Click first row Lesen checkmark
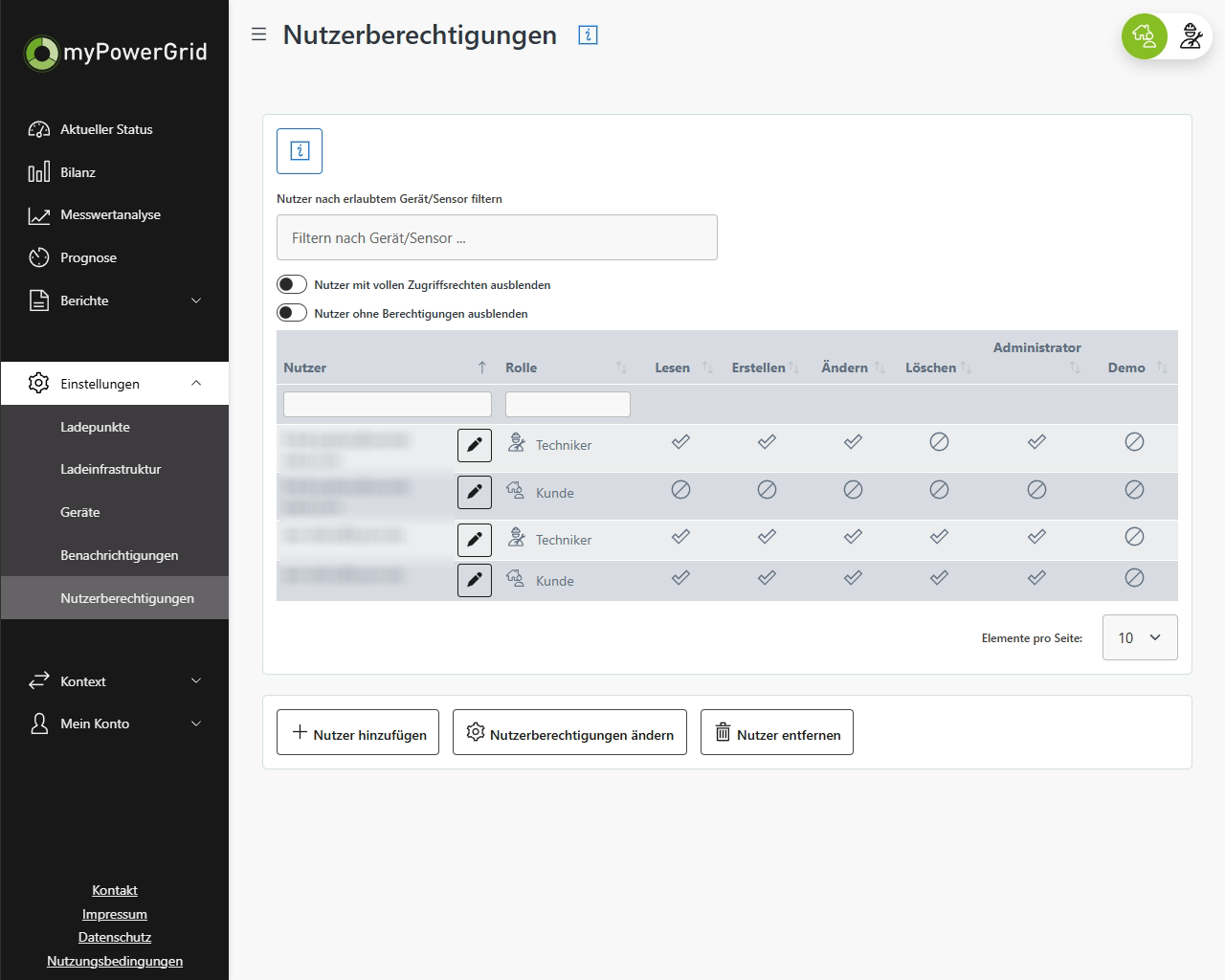 (x=680, y=441)
